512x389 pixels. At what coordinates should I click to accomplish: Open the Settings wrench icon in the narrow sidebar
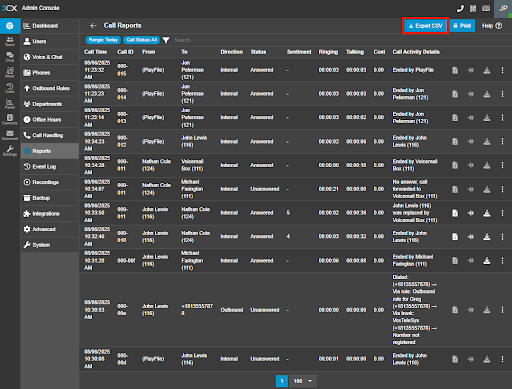(x=10, y=151)
